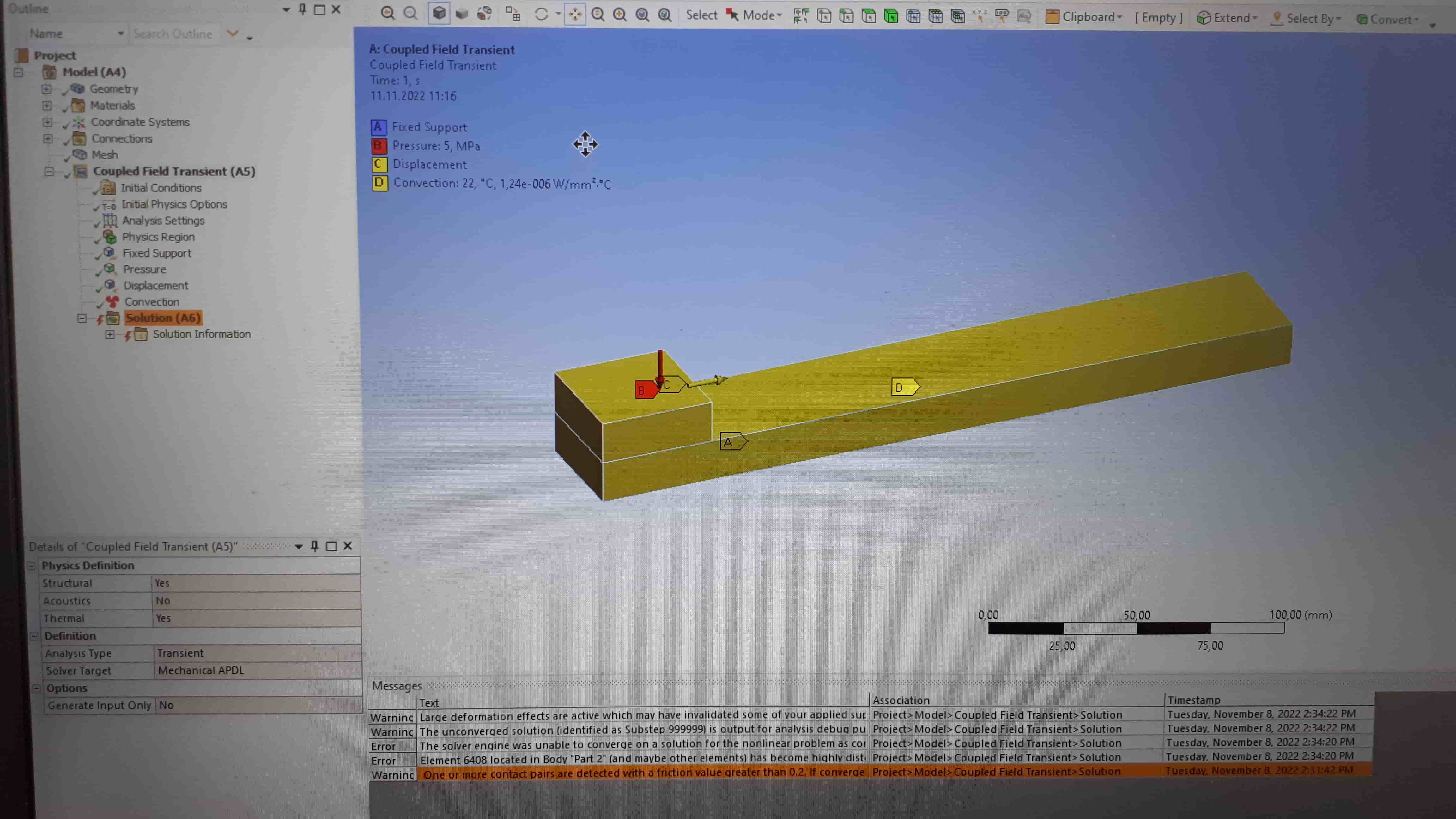Choose the Node selection filter
Screen dimensions: 1456x819
tap(913, 16)
